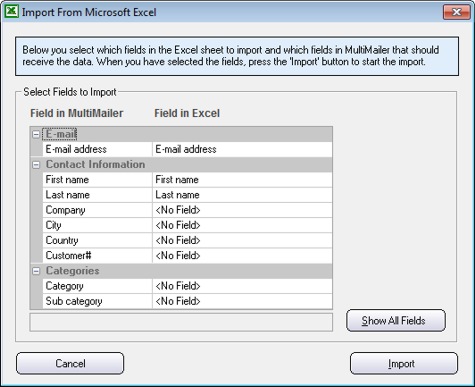Choose Excel field for Country row
This screenshot has width=475, height=387.
point(242,240)
